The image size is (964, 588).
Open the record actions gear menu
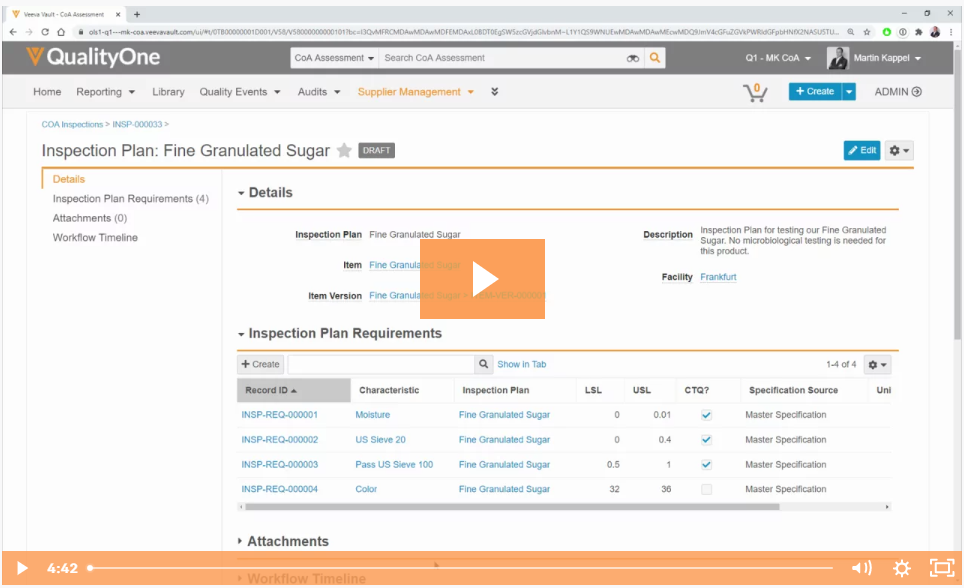(x=899, y=150)
